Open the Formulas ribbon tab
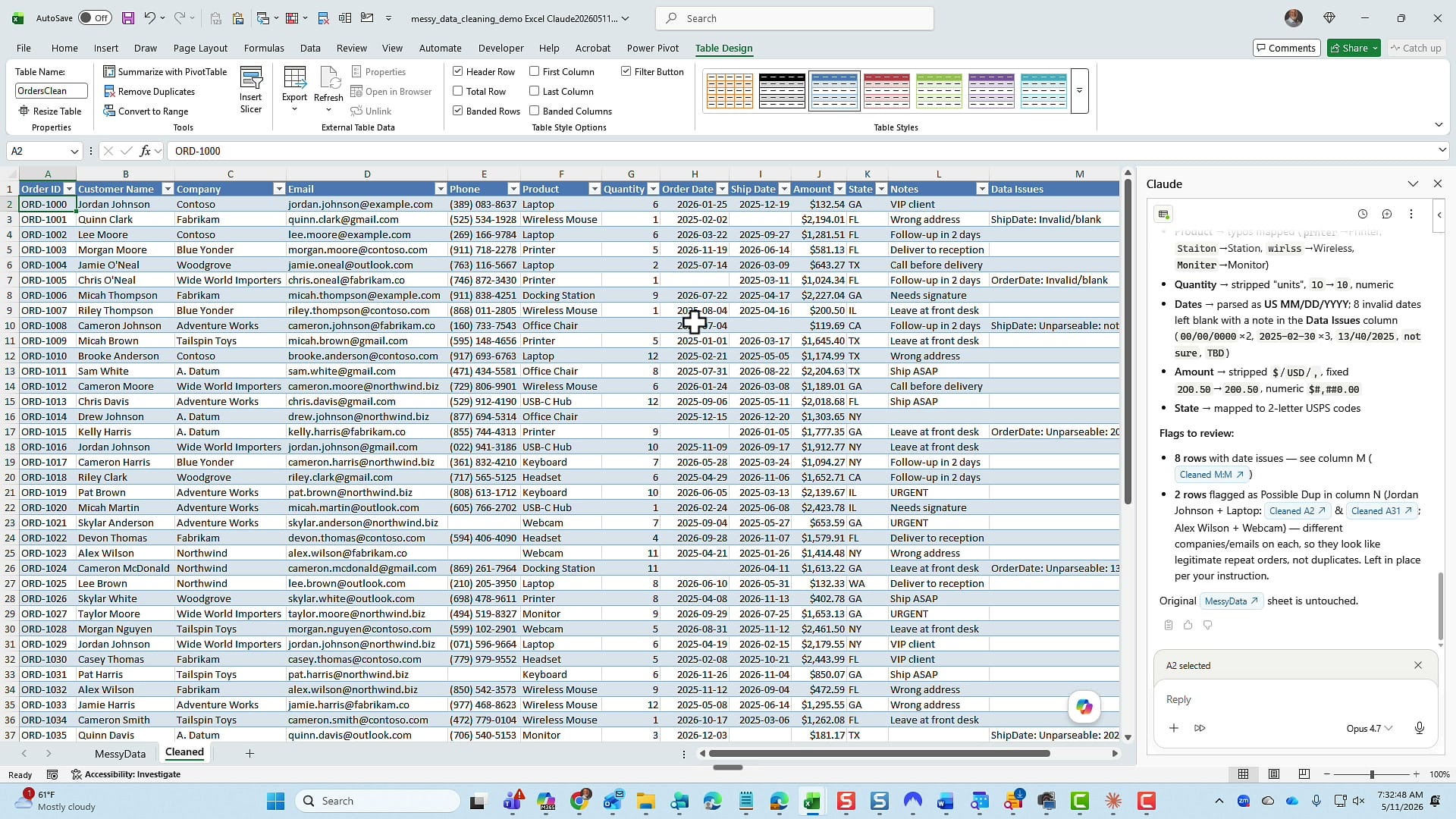 [x=264, y=48]
